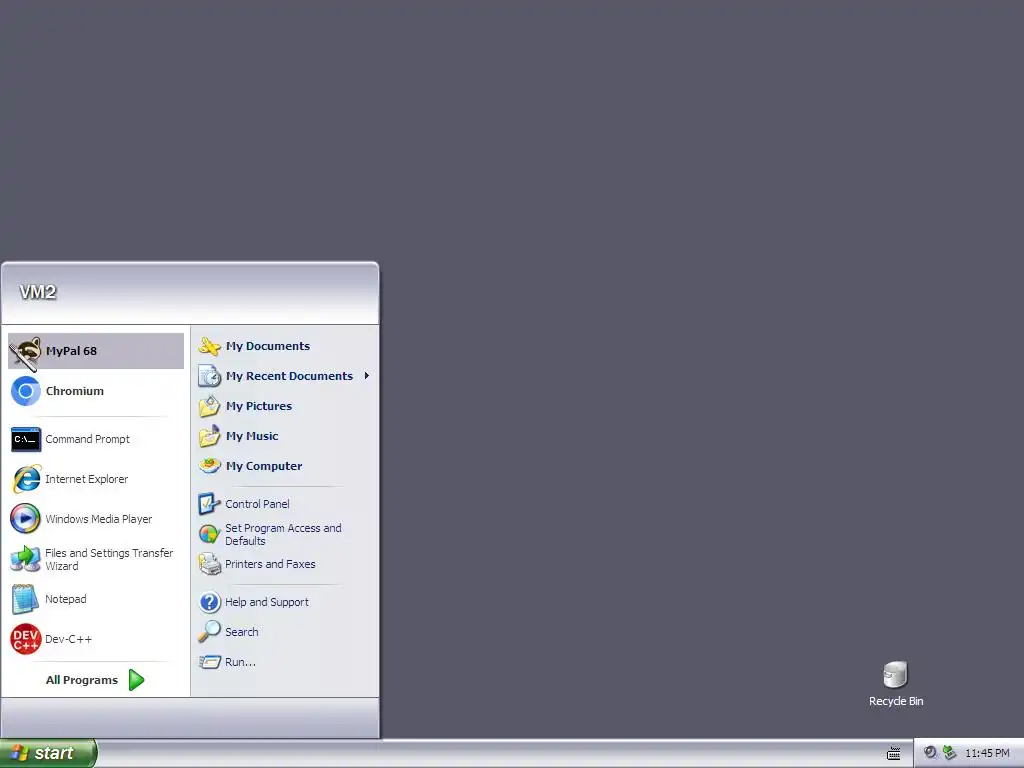Click the VM2 user name header
The height and width of the screenshot is (768, 1024).
click(38, 292)
